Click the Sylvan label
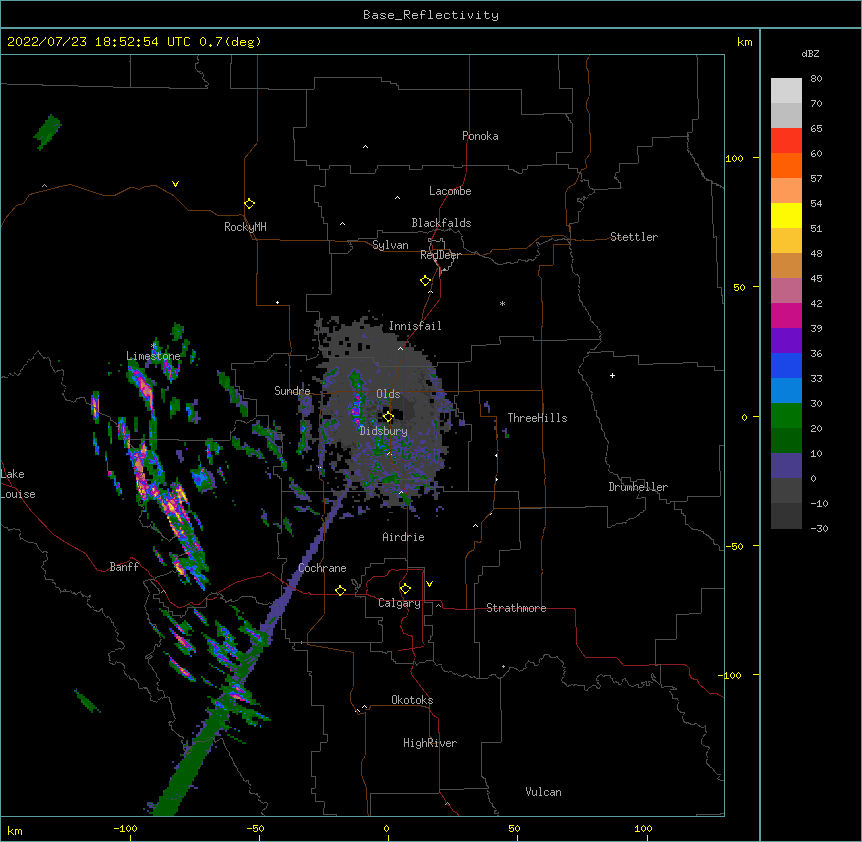 point(390,245)
